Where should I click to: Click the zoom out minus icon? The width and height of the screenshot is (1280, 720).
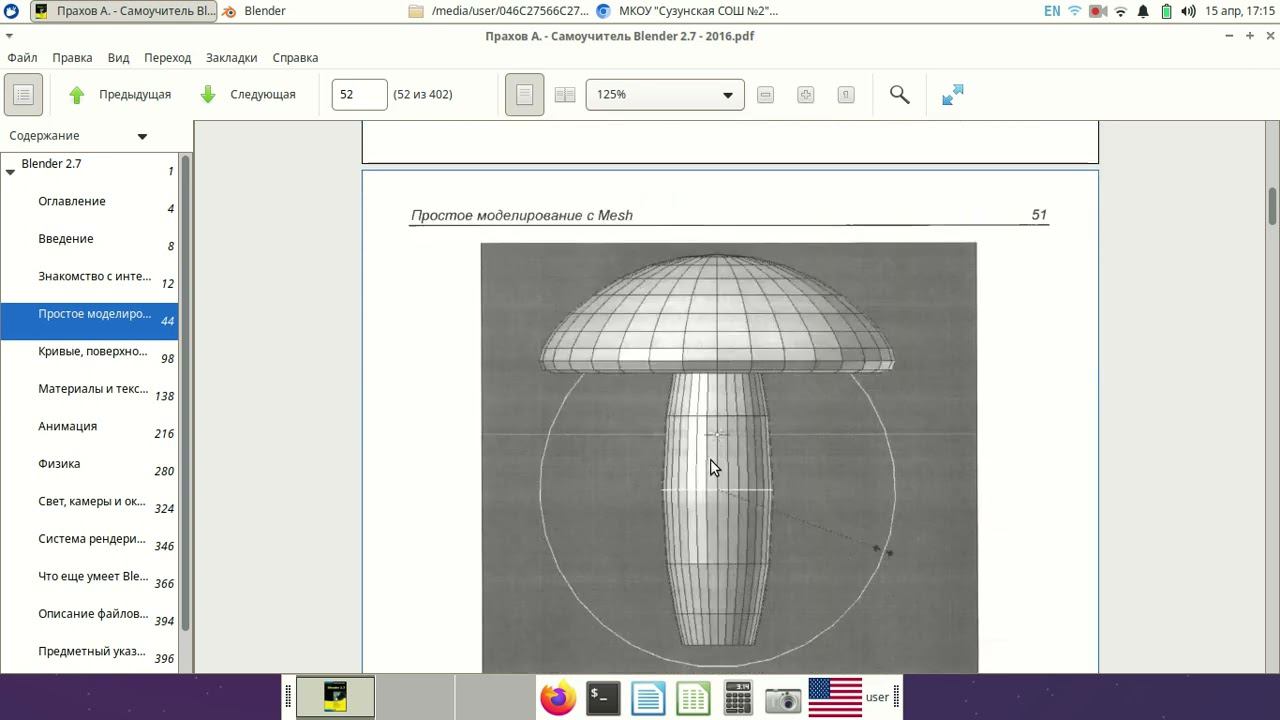tap(765, 95)
